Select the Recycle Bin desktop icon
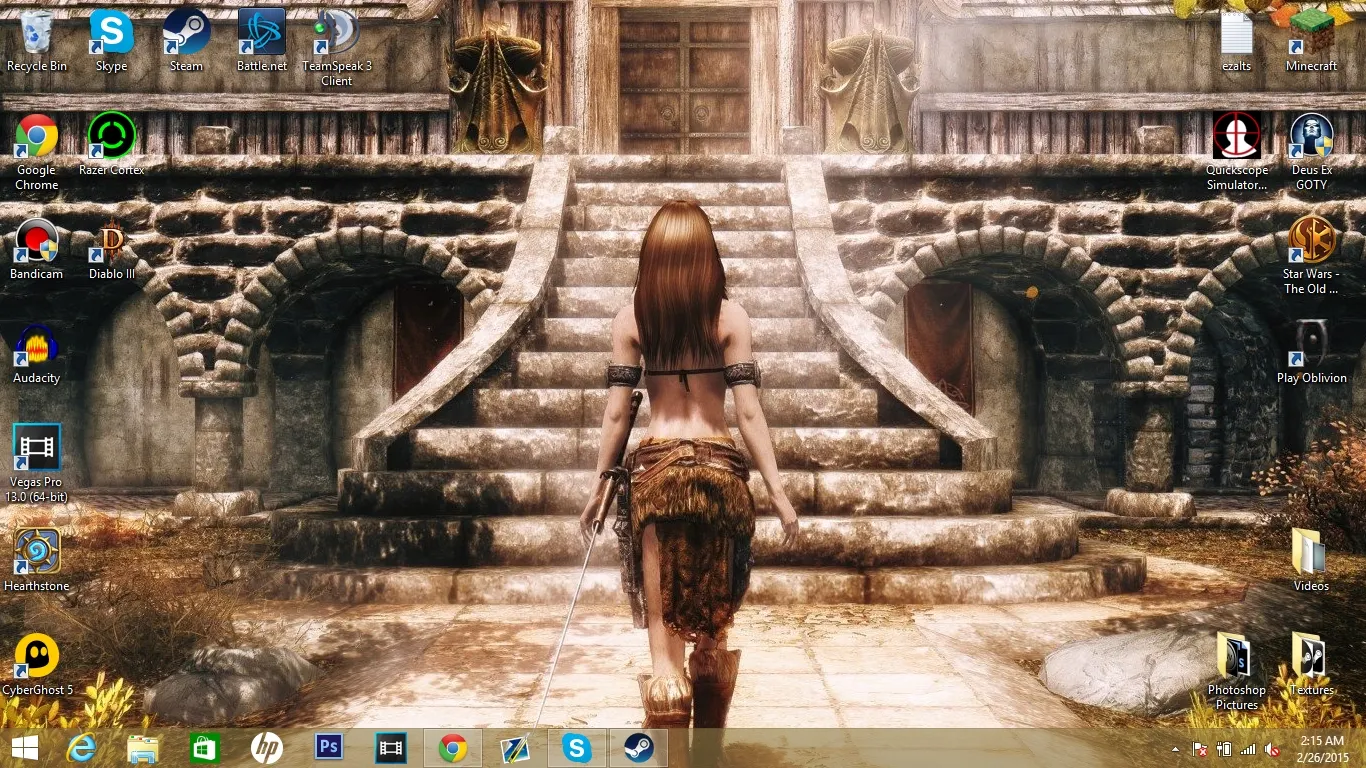 pos(37,41)
